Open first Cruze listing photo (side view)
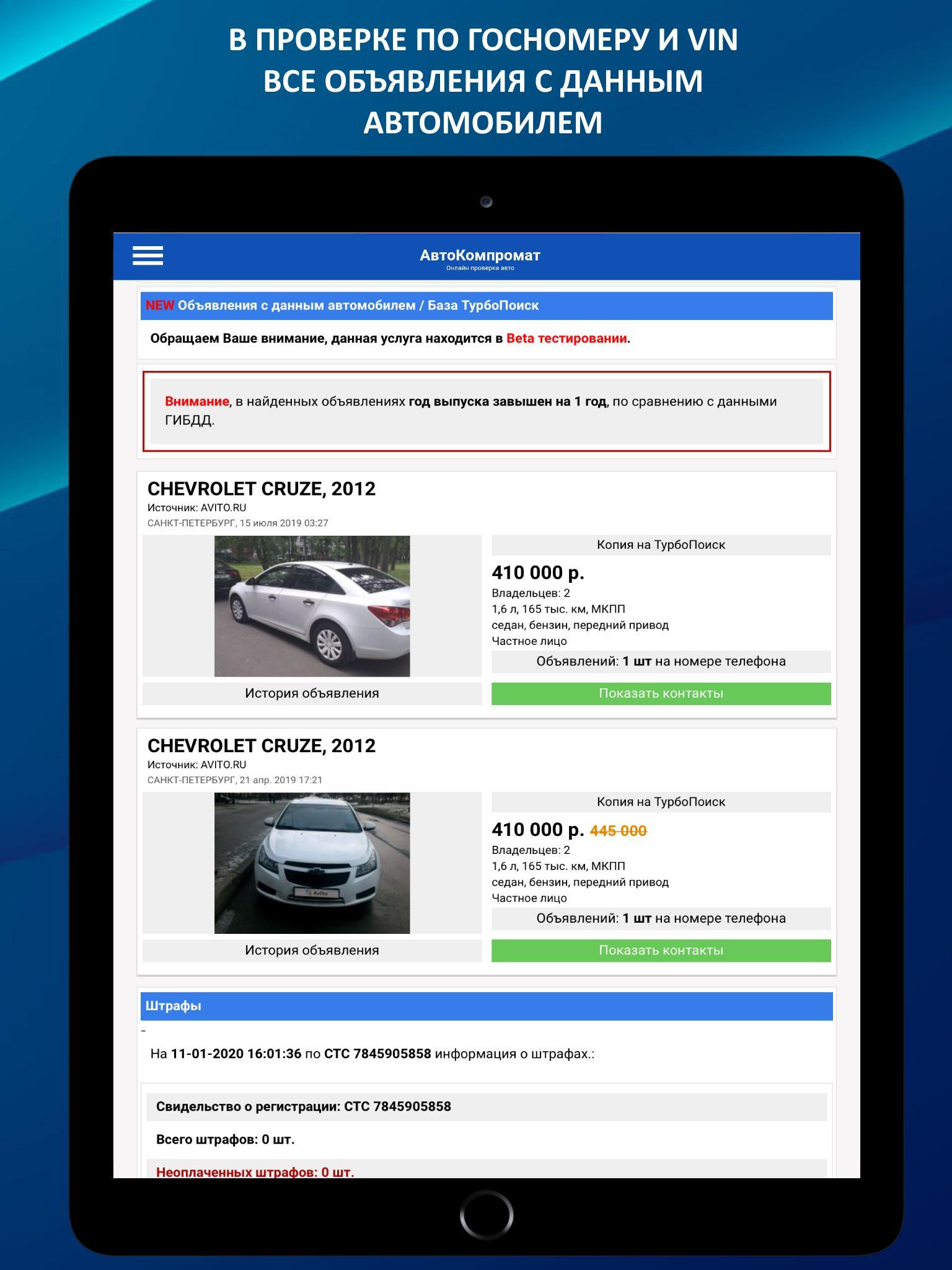The height and width of the screenshot is (1270, 952). point(312,606)
